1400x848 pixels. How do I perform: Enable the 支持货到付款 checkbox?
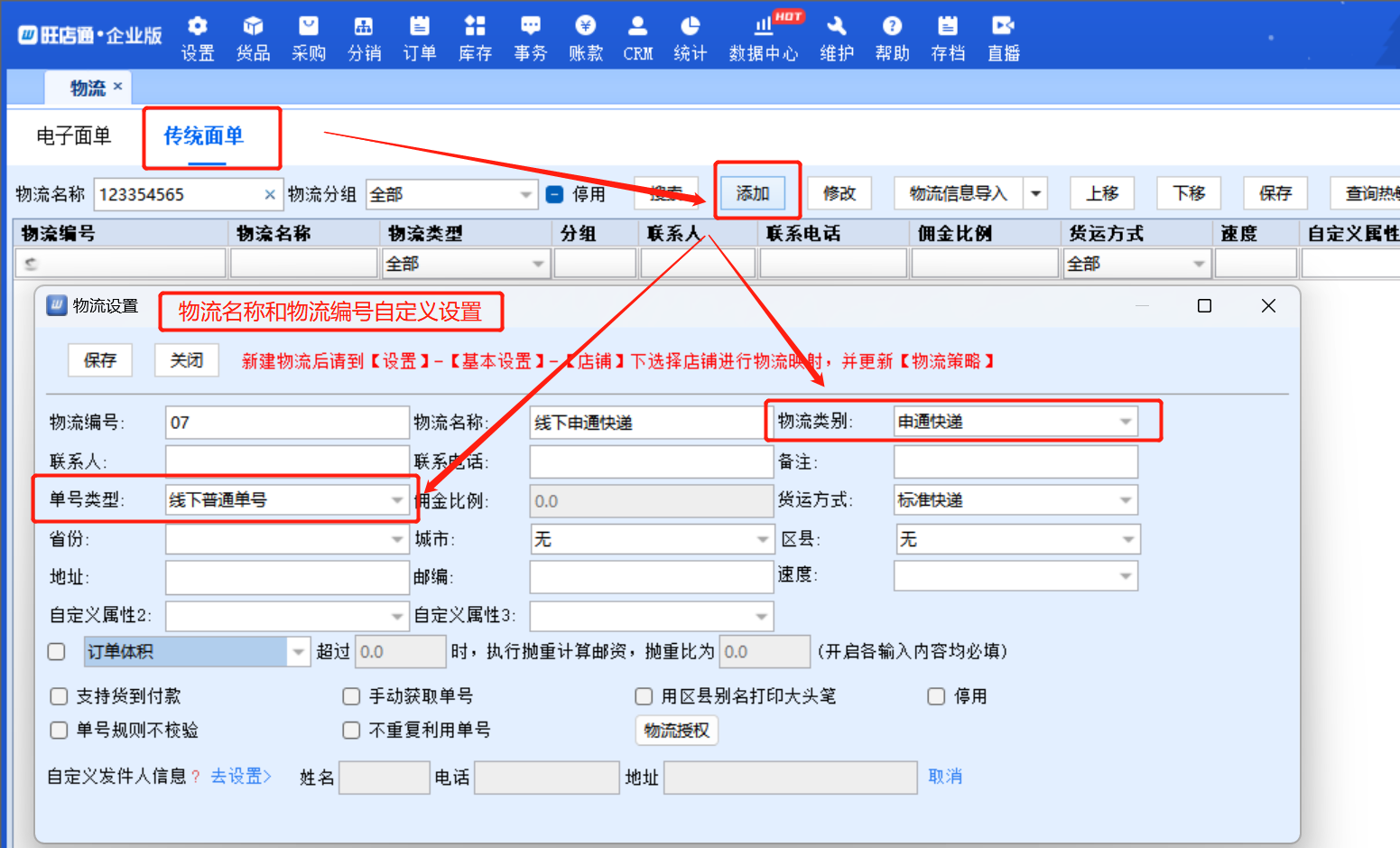tap(60, 696)
